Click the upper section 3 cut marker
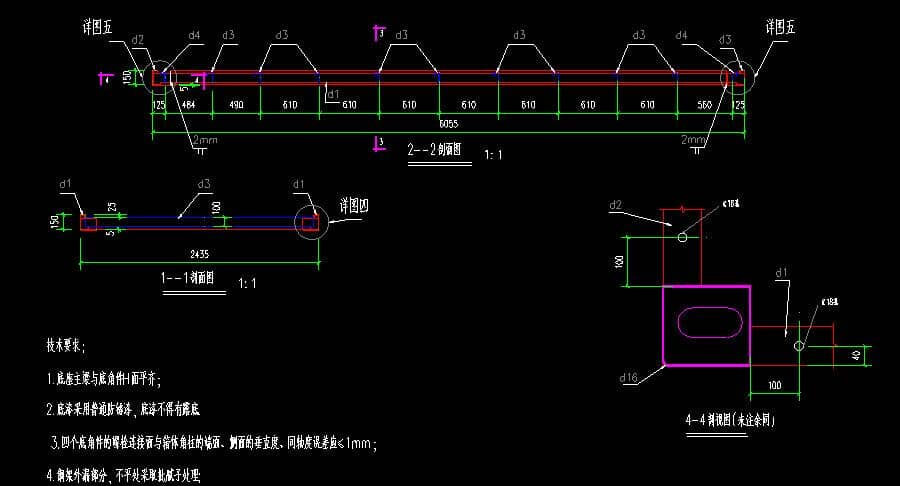 [378, 33]
